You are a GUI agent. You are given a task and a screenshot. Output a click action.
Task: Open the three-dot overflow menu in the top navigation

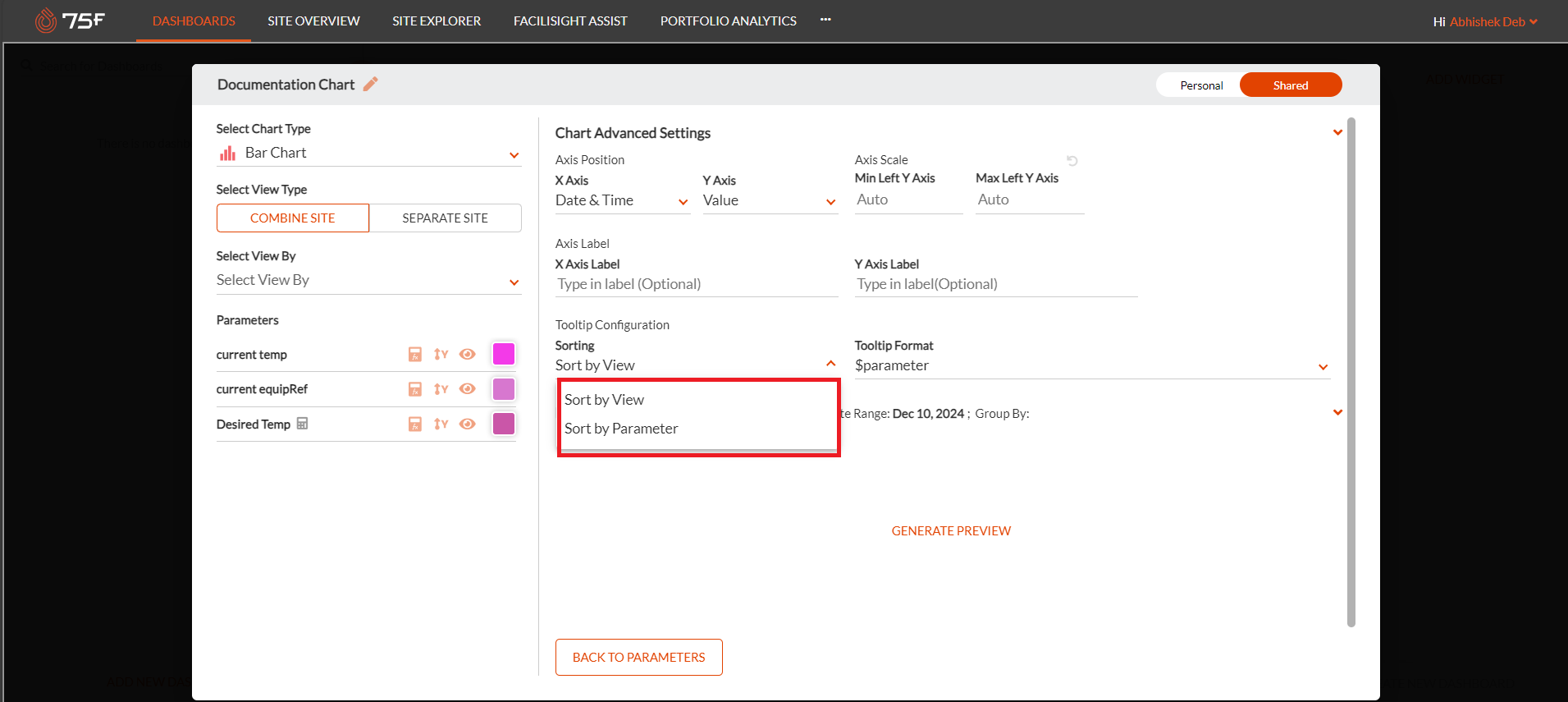pyautogui.click(x=825, y=20)
